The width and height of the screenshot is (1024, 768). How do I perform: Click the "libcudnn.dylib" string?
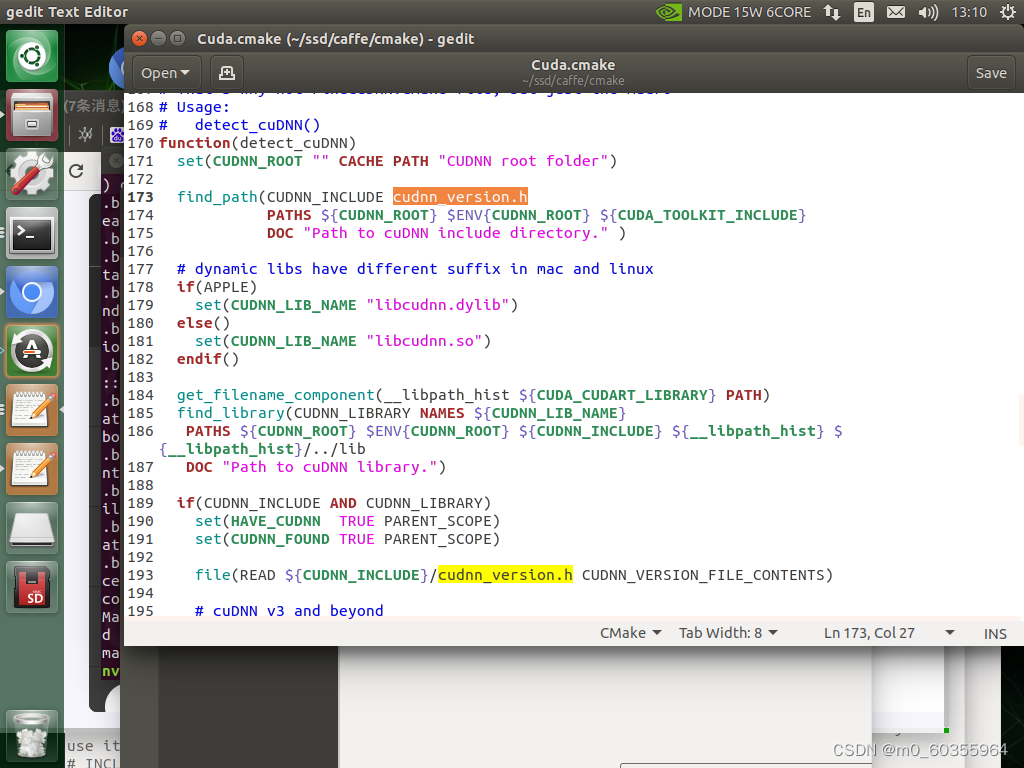coord(438,305)
